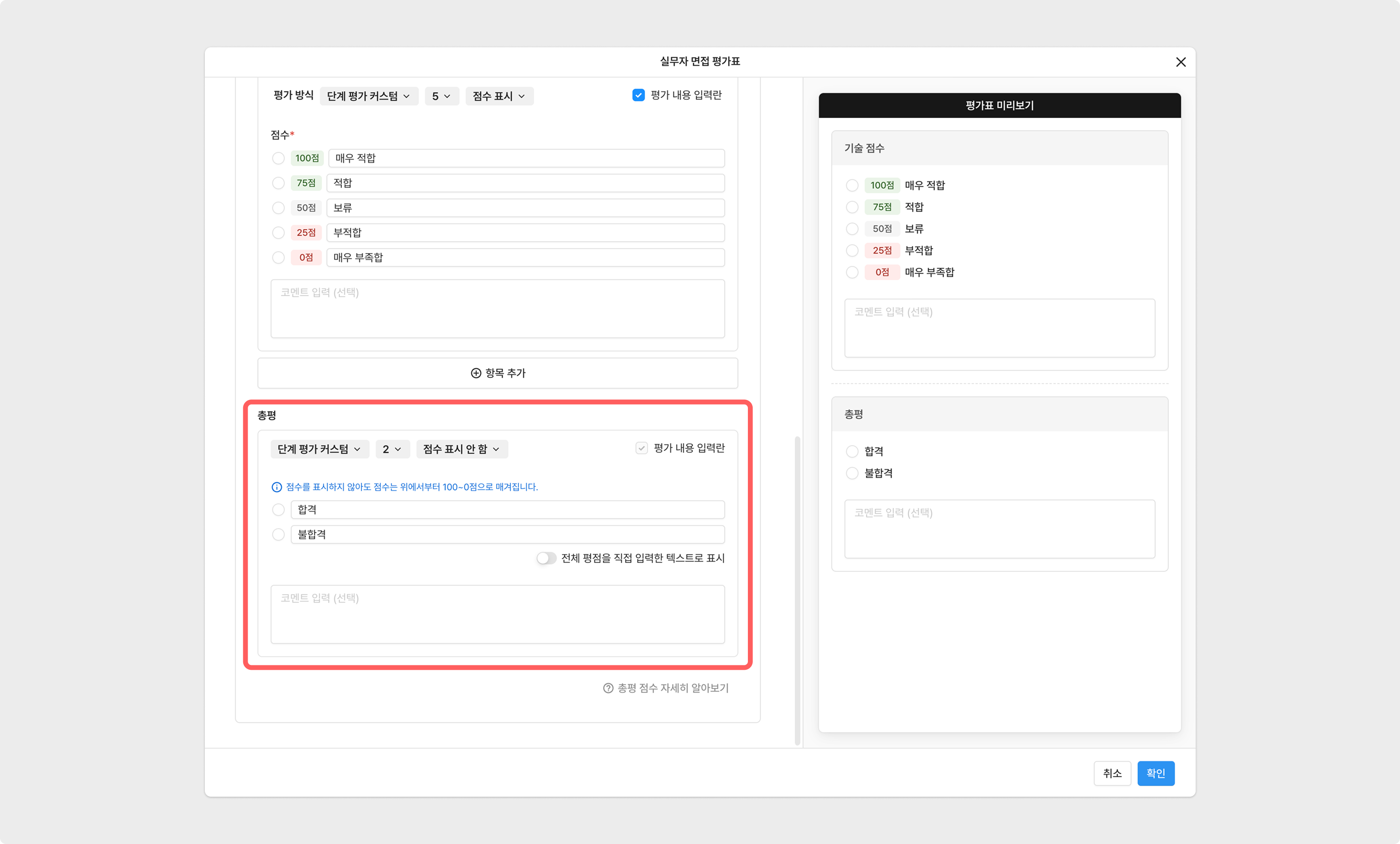
Task: Open 총평 점수 자세히 알아보기 link
Action: [x=672, y=688]
